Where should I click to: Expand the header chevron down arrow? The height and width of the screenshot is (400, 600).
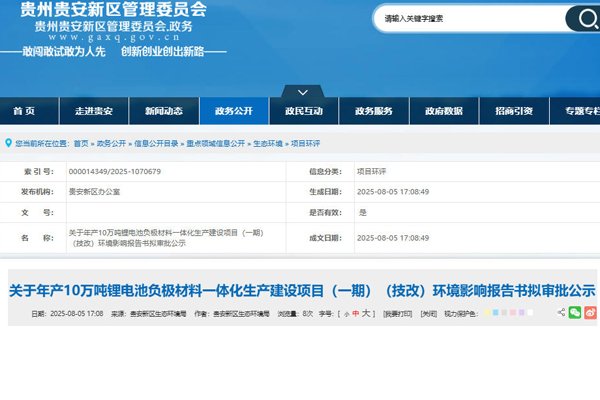(x=303, y=92)
